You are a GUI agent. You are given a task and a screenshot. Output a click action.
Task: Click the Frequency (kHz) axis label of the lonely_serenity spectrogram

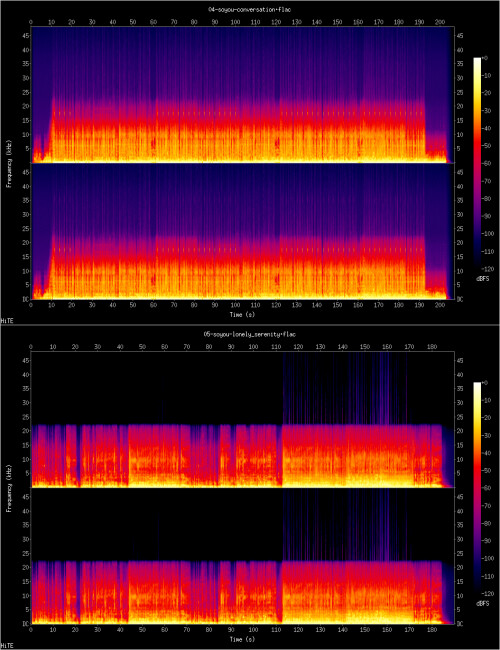pos(9,488)
